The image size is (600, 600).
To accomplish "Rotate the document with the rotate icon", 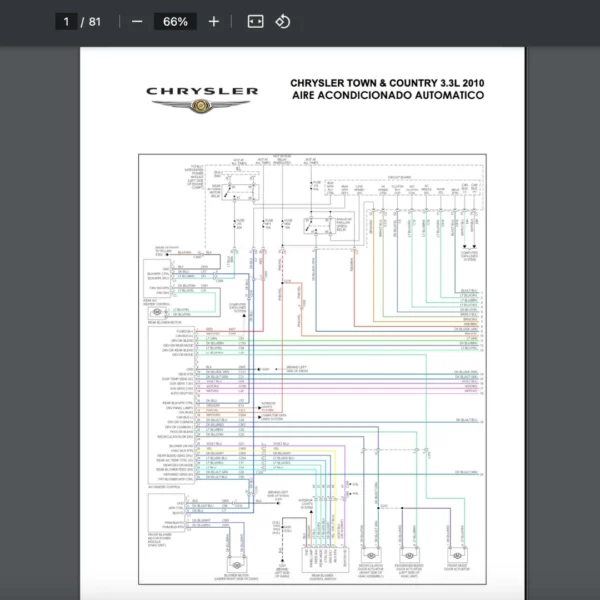I will point(283,21).
